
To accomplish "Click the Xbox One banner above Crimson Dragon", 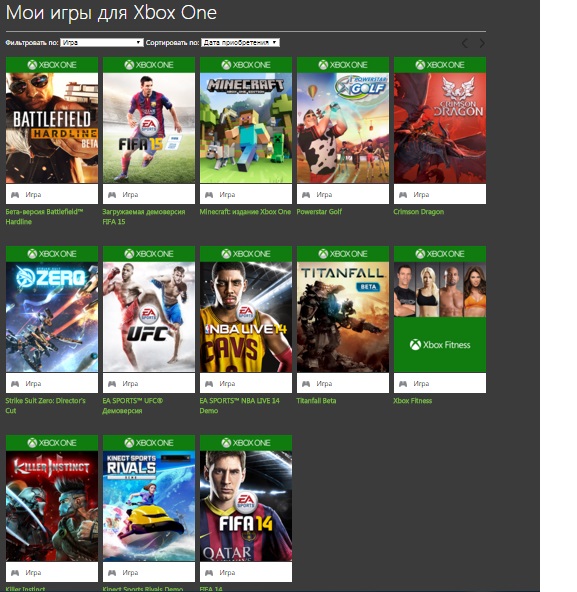I will [440, 65].
